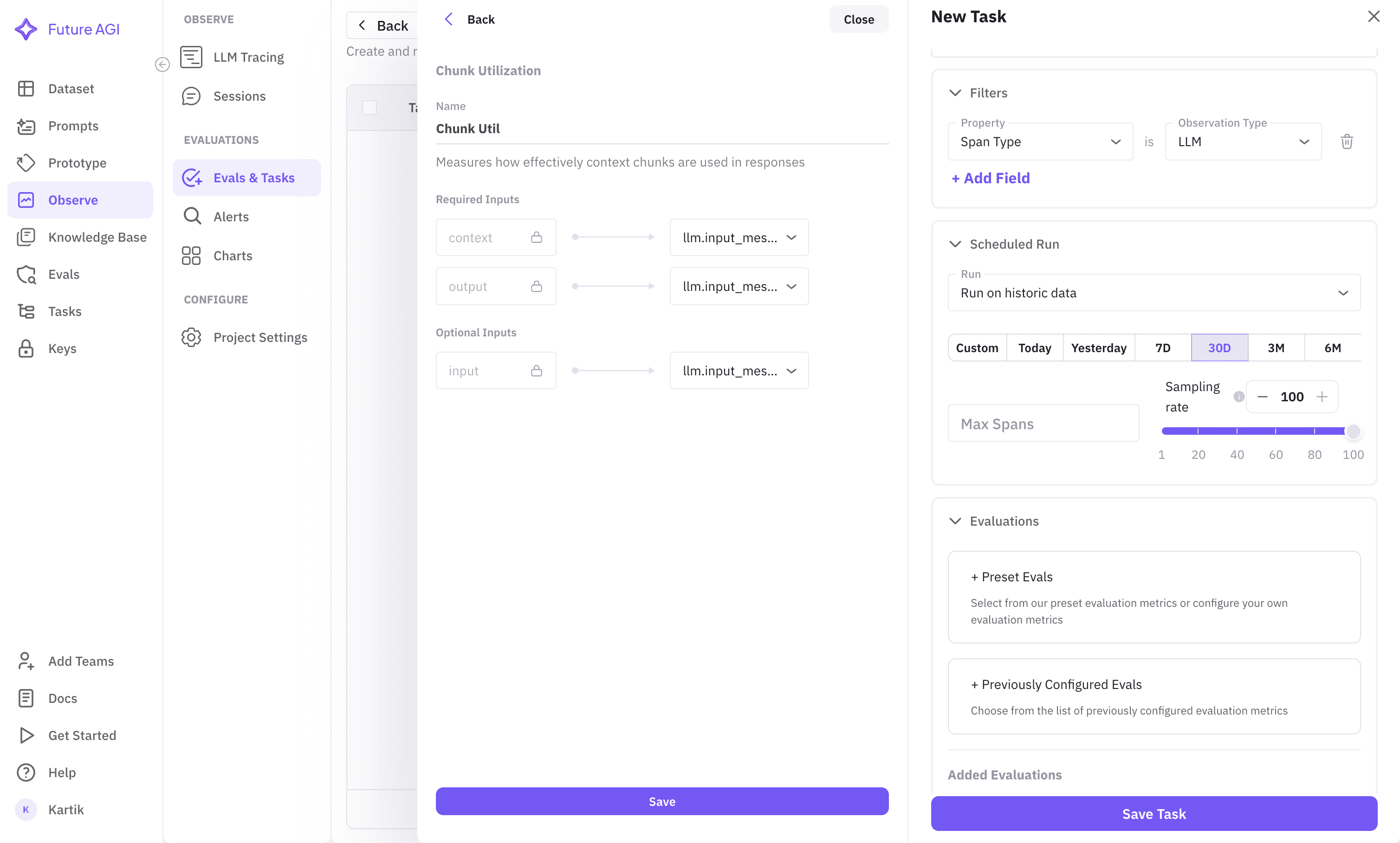Open the Run on historic data dropdown

point(1154,293)
